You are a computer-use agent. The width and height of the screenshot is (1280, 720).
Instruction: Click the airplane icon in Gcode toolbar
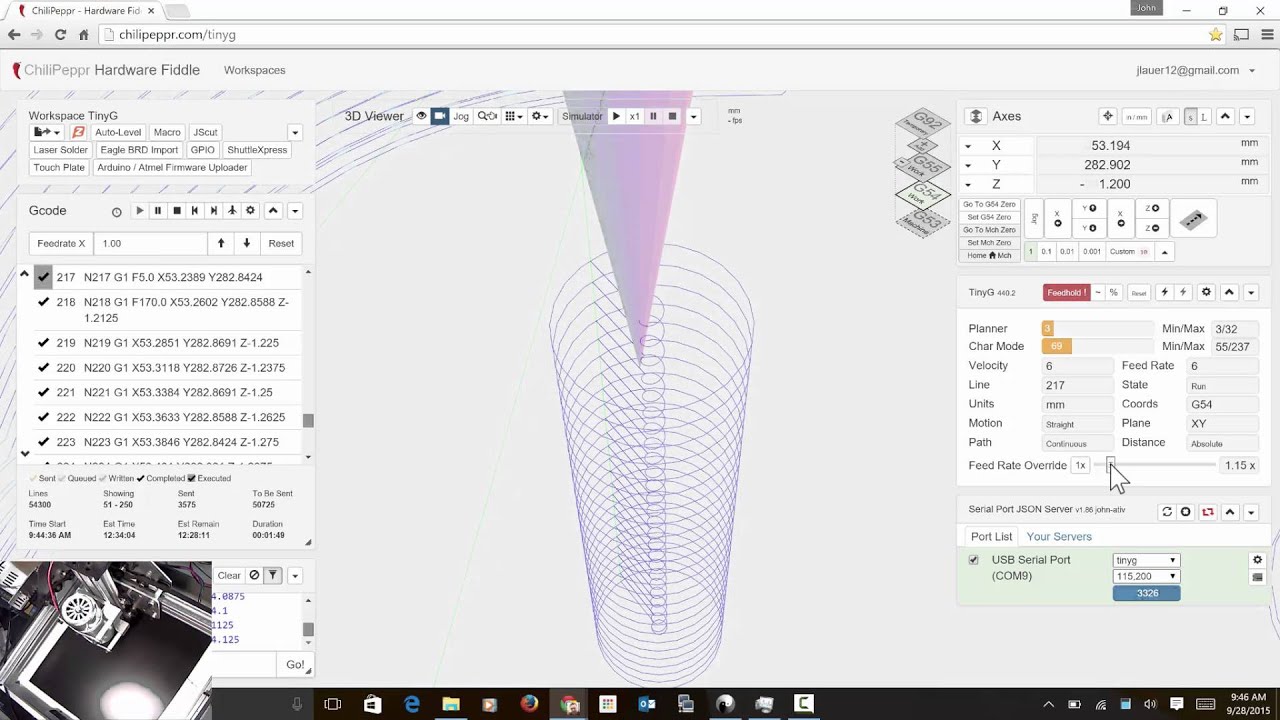[x=231, y=211]
